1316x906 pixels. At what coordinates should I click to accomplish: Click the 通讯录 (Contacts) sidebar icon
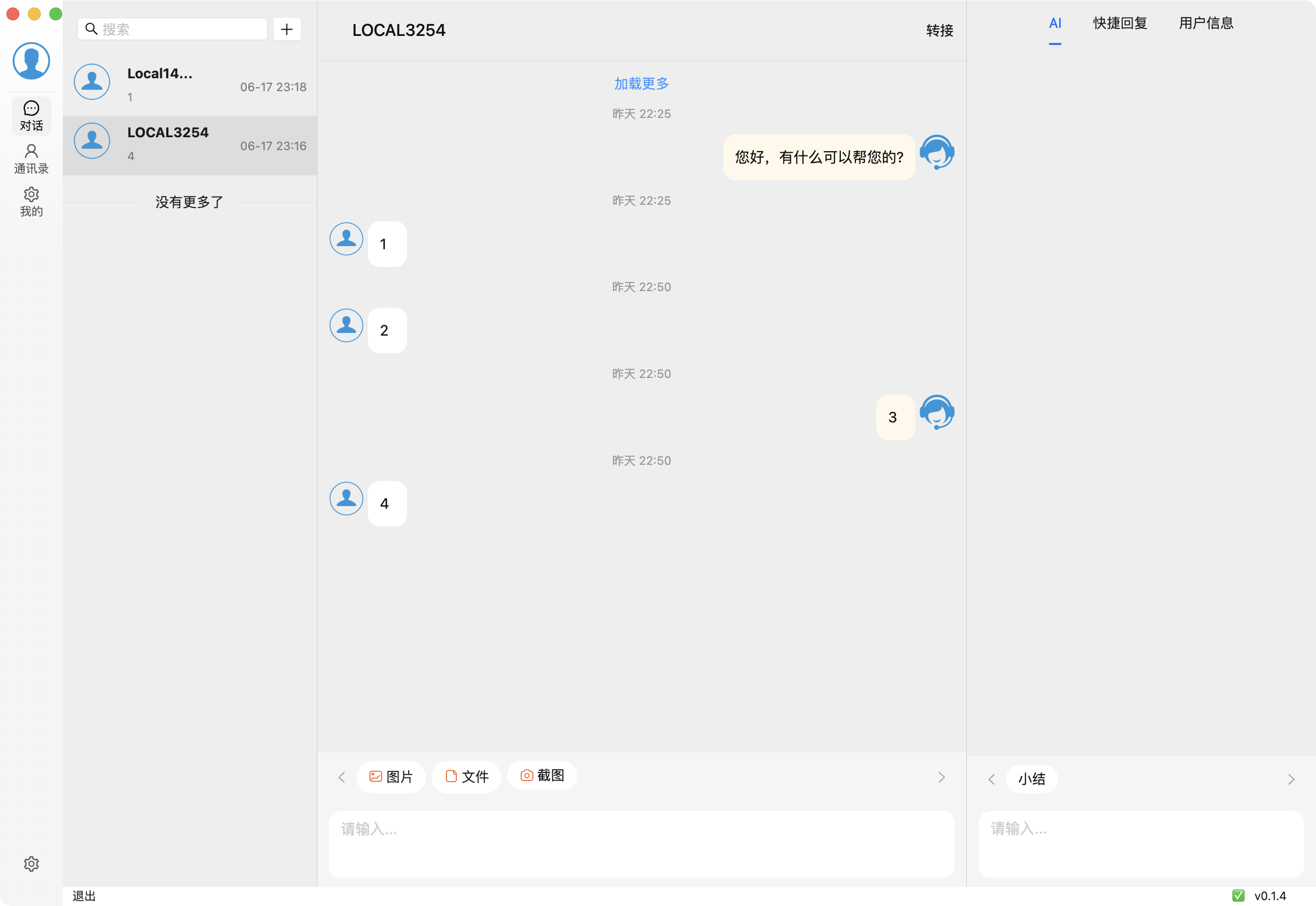tap(31, 158)
